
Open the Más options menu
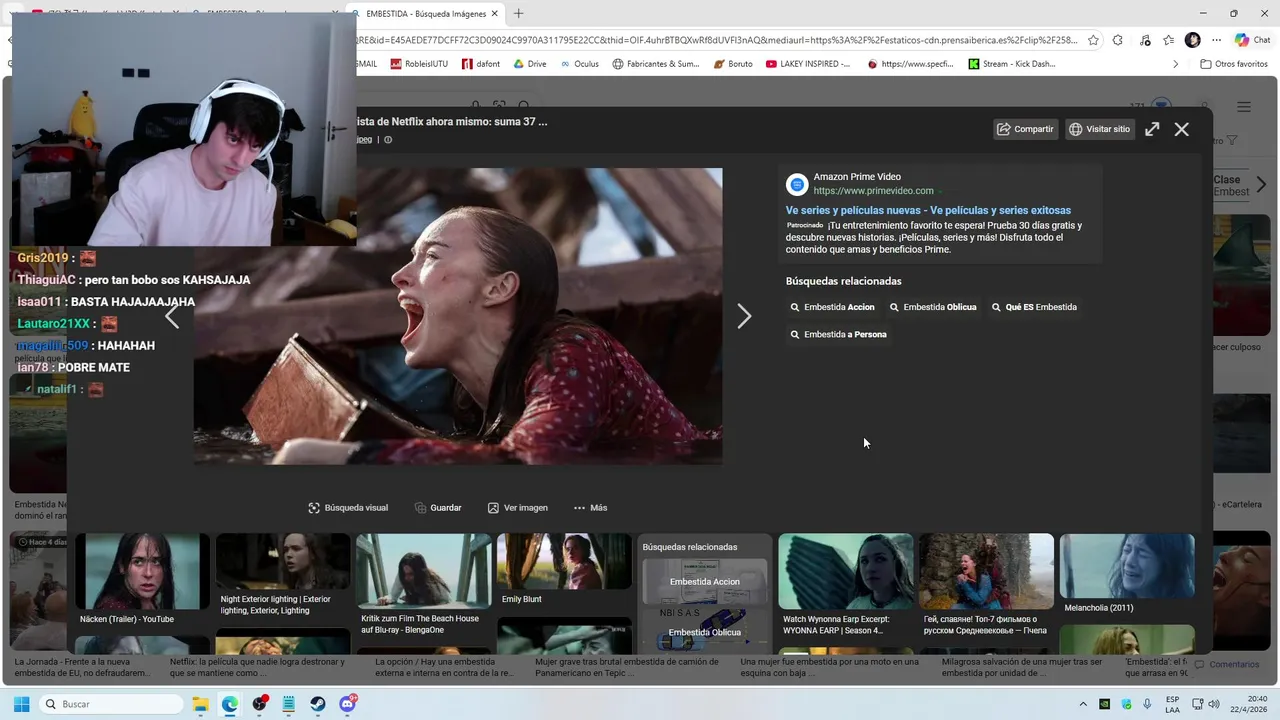pyautogui.click(x=590, y=508)
